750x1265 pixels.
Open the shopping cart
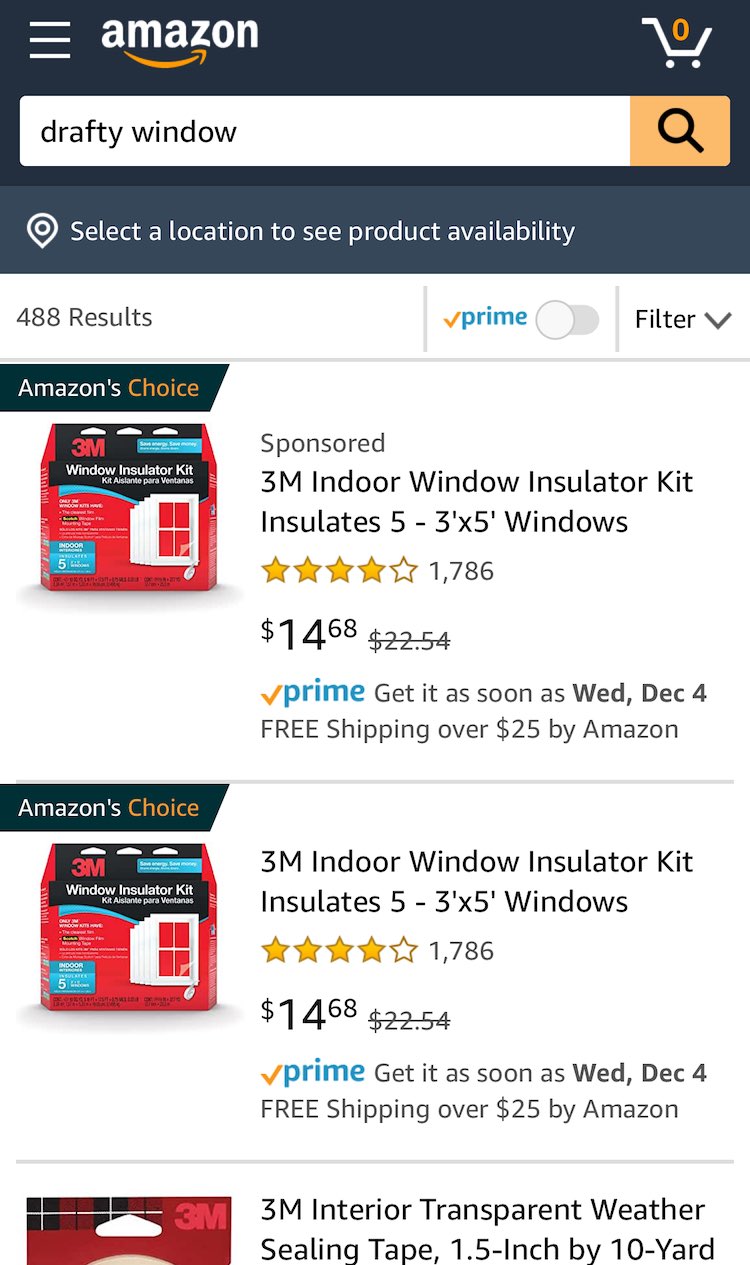677,42
